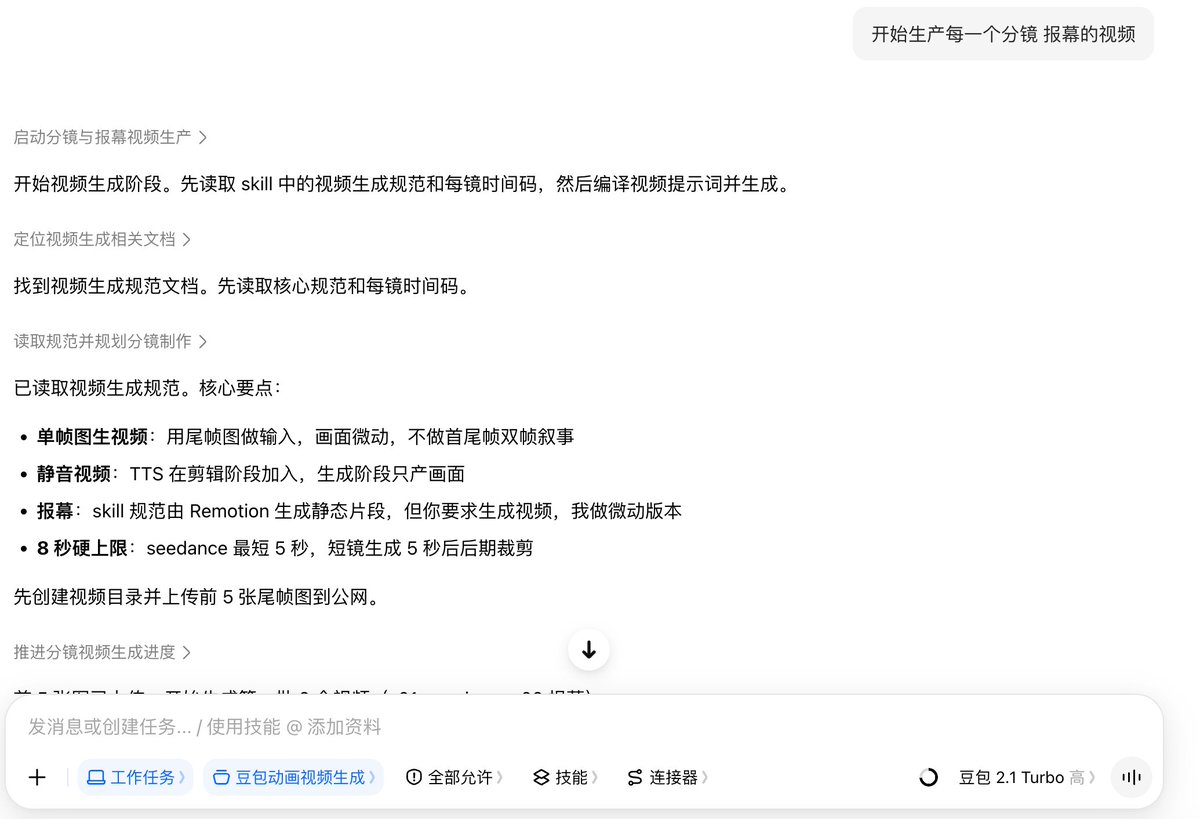Click the user message 开始生产每一个分镜 报幕的视频
1200x819 pixels.
(1003, 34)
